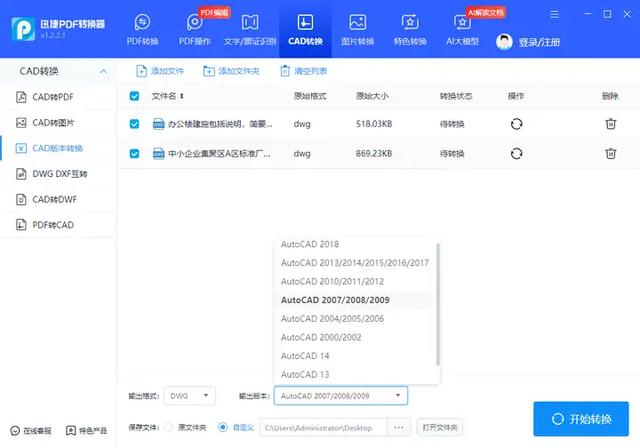Viewport: 640px width, 448px height.
Task: Click convert icon for 中小企业集聚区 file
Action: click(516, 153)
